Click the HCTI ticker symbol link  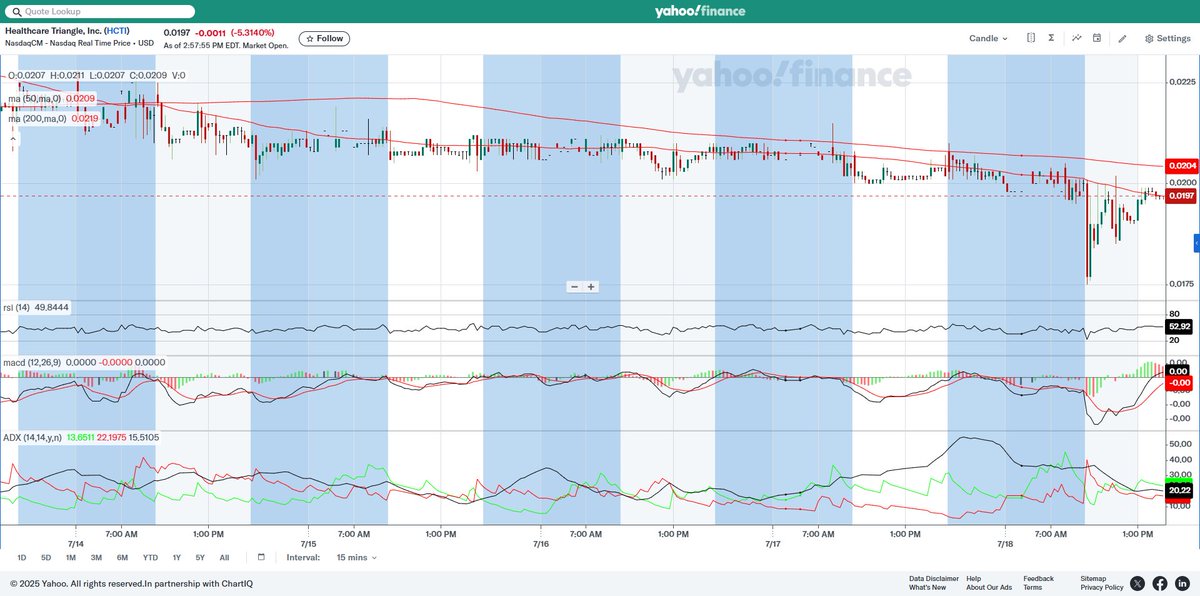point(116,31)
